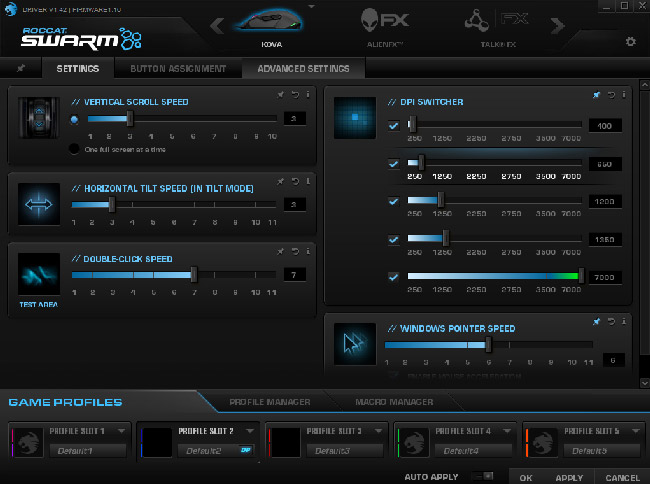Expand Profile Slot 5 dropdown arrow
Image resolution: width=650 pixels, height=484 pixels.
click(x=636, y=431)
